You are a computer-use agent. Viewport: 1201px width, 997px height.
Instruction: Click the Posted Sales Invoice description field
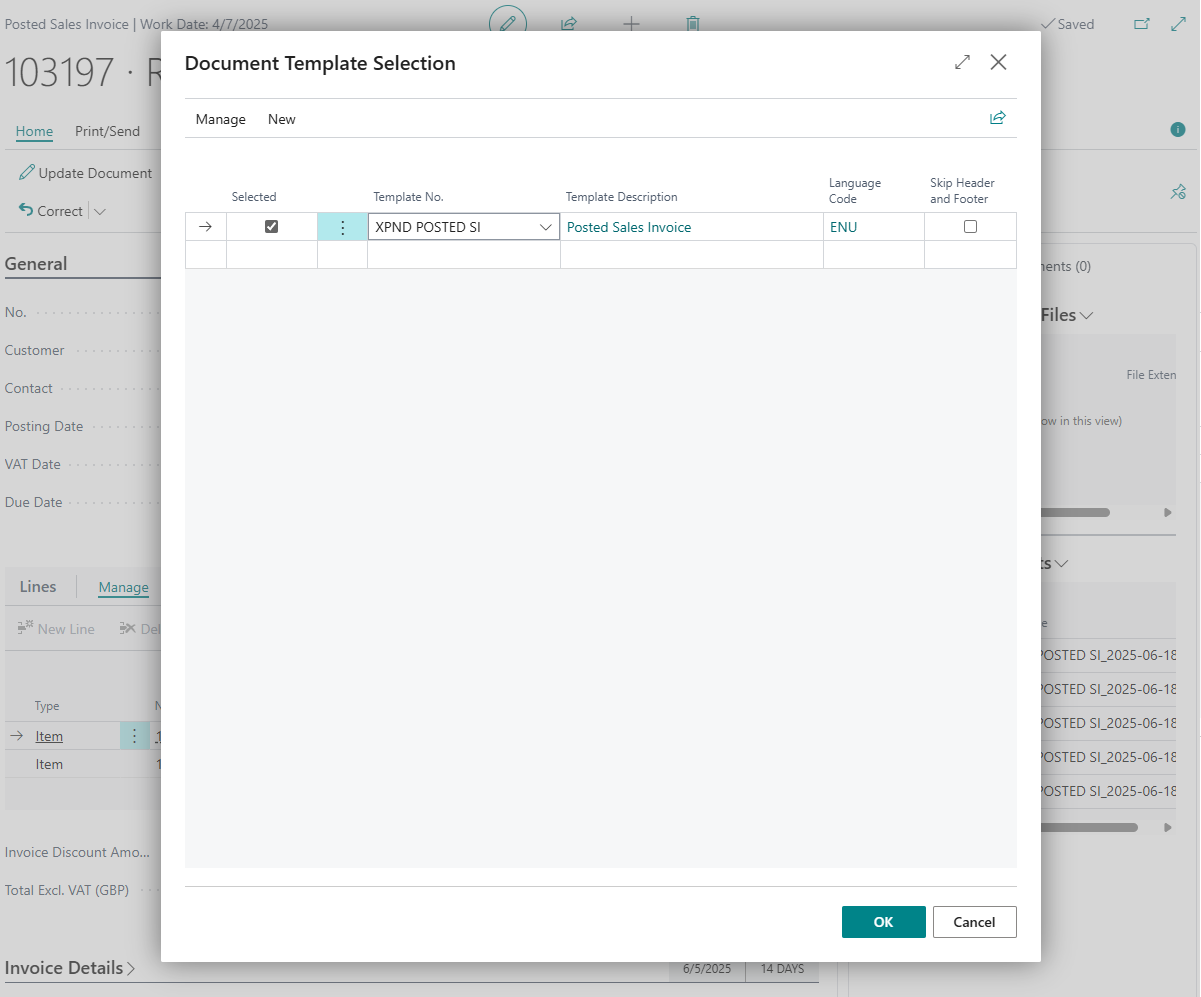pyautogui.click(x=629, y=227)
